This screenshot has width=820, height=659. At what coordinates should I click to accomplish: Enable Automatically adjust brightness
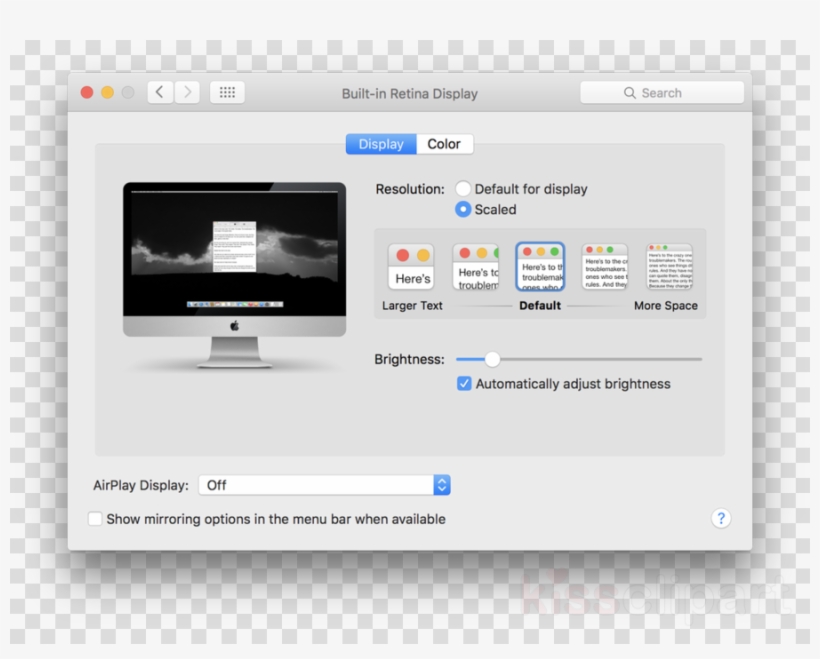(x=463, y=383)
